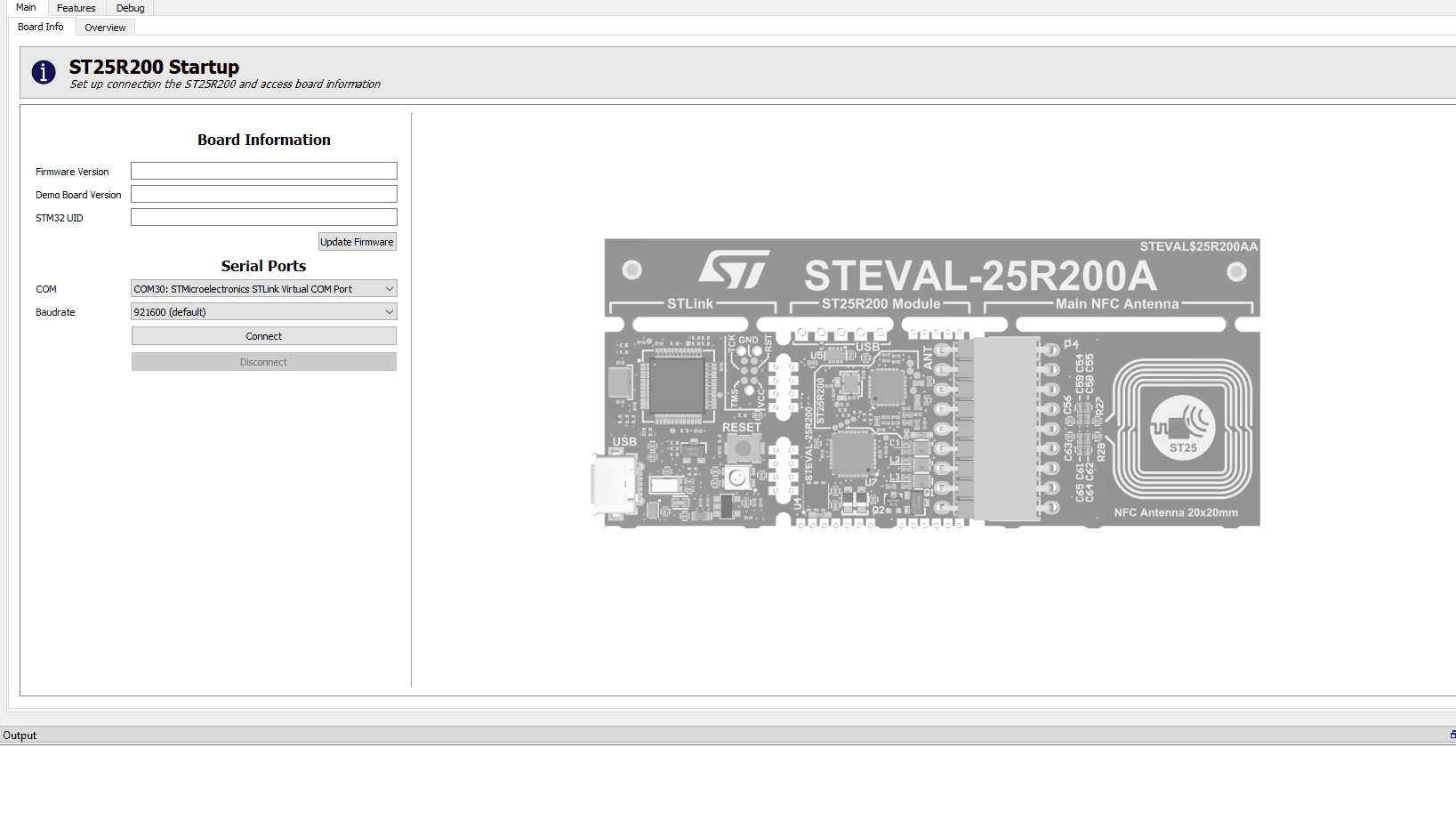Screen dimensions: 1456x820
Task: Open the Features tab
Action: [x=76, y=8]
